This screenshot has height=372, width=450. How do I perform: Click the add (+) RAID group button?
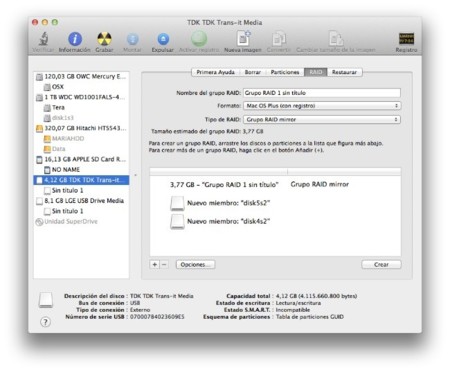[x=155, y=264]
